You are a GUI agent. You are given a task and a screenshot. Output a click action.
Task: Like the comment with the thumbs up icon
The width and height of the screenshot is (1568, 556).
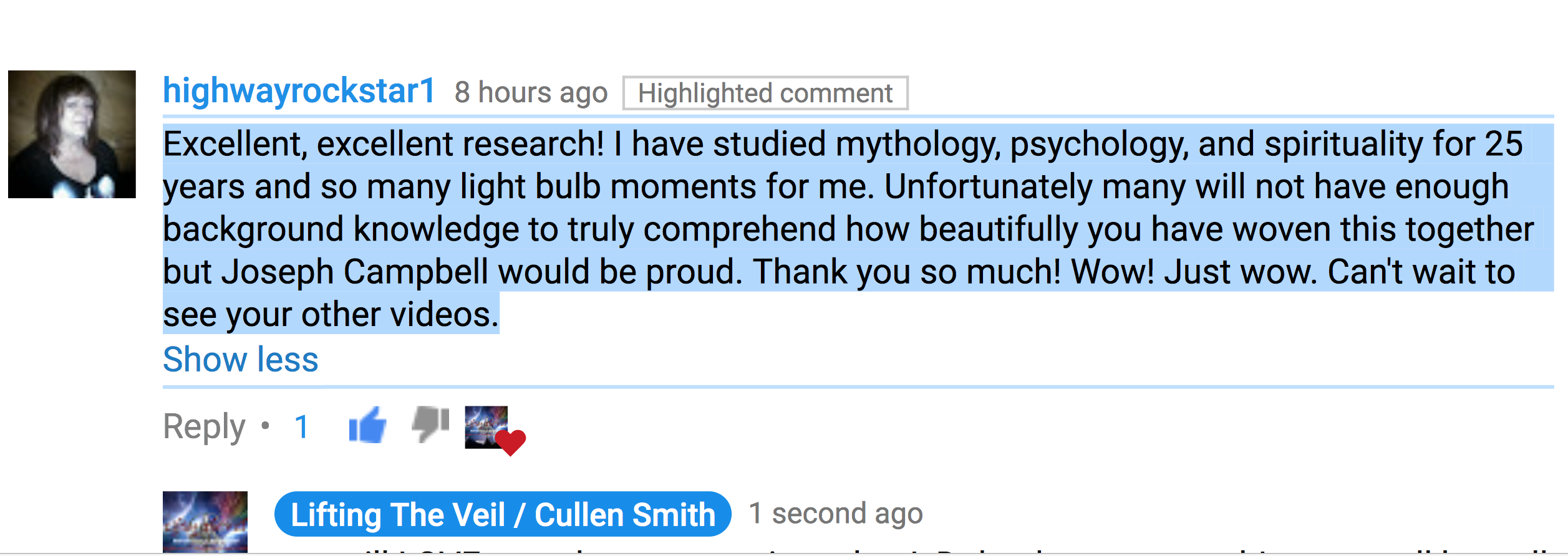click(367, 425)
